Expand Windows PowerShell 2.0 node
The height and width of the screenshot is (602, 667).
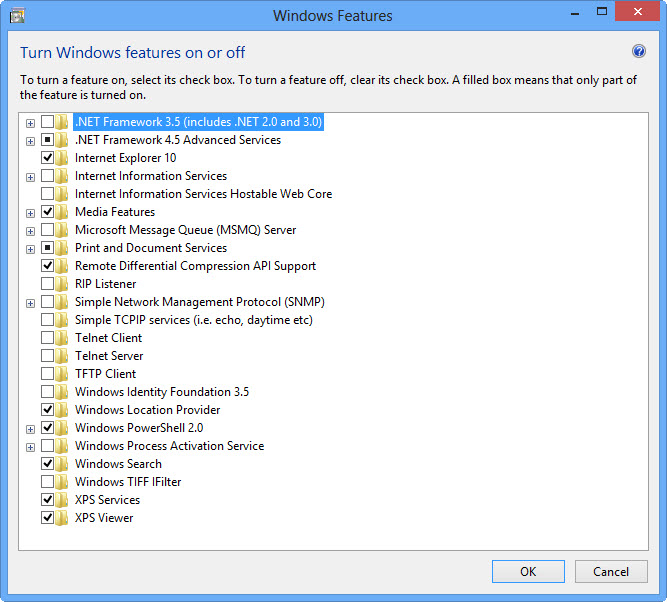[x=30, y=429]
